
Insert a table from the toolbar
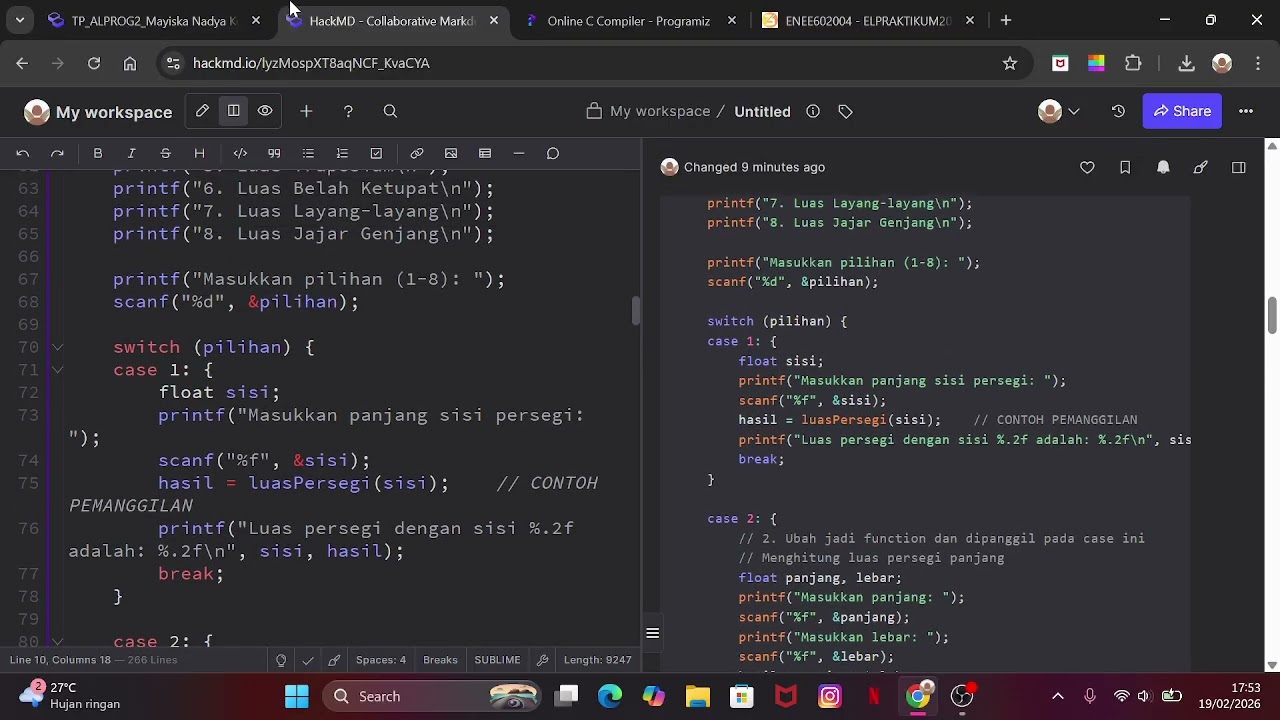coord(485,153)
